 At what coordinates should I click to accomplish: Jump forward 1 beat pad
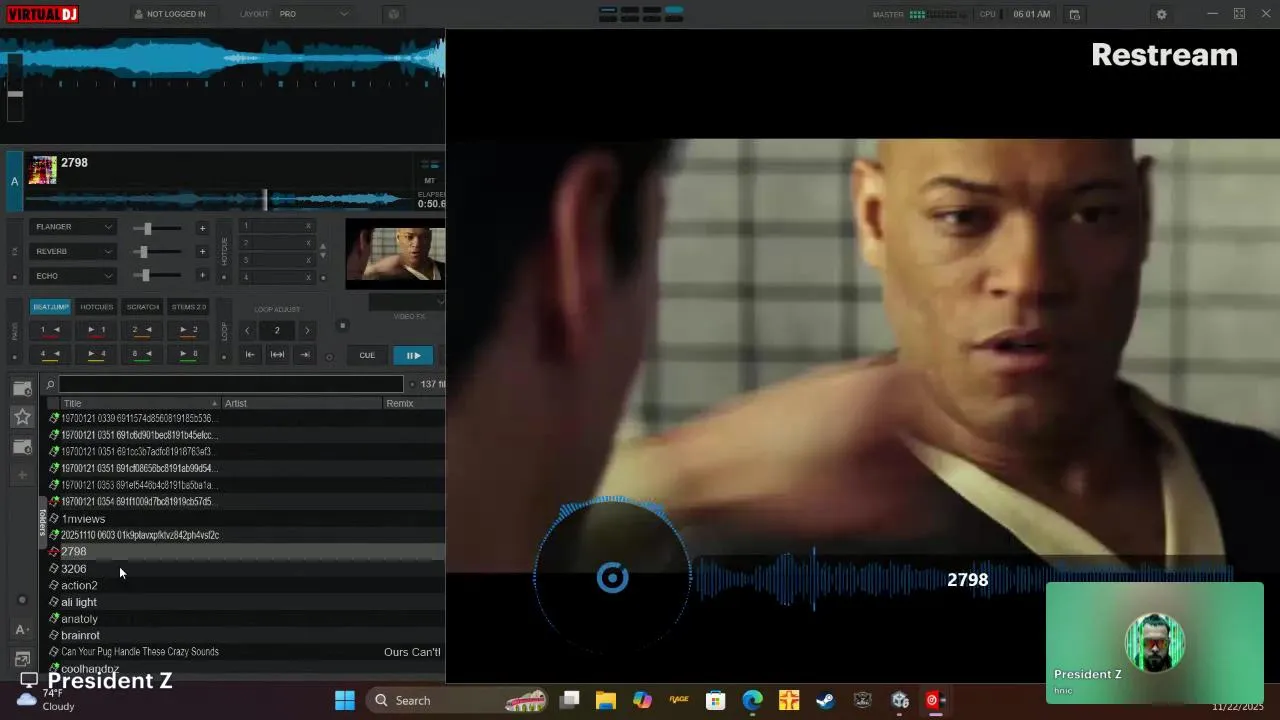[x=96, y=330]
